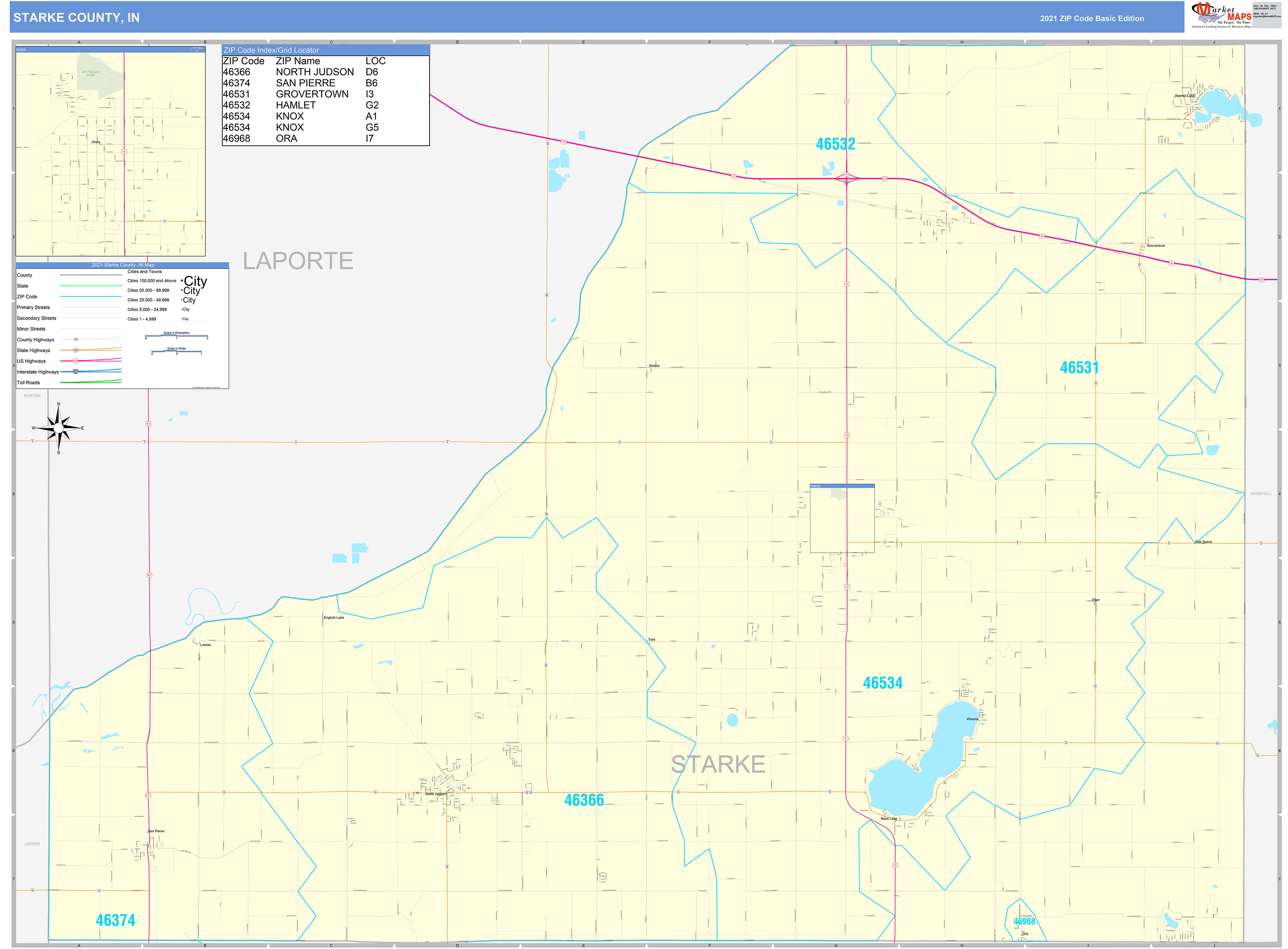Click the County Highways 123 badge icon
Screen dimensions: 1288x949
coord(75,339)
